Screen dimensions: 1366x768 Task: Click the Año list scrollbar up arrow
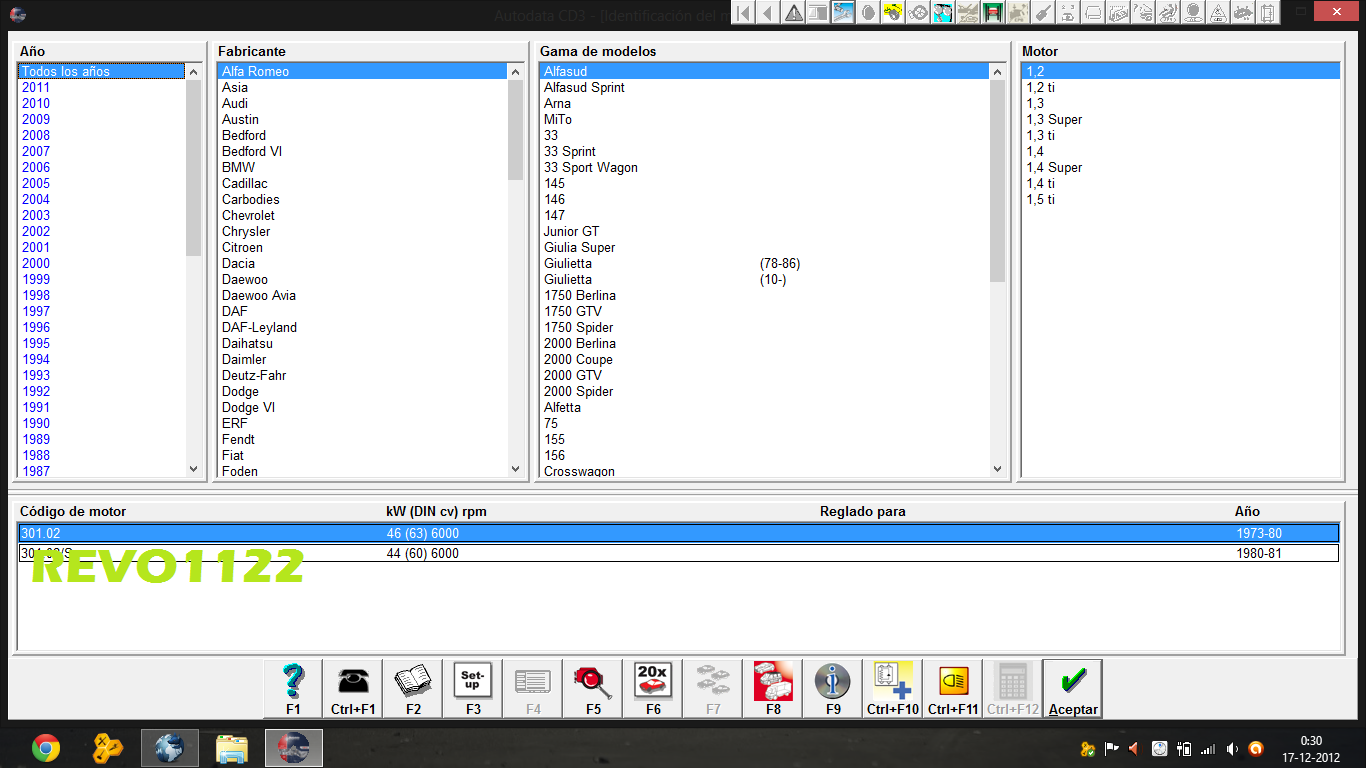194,71
